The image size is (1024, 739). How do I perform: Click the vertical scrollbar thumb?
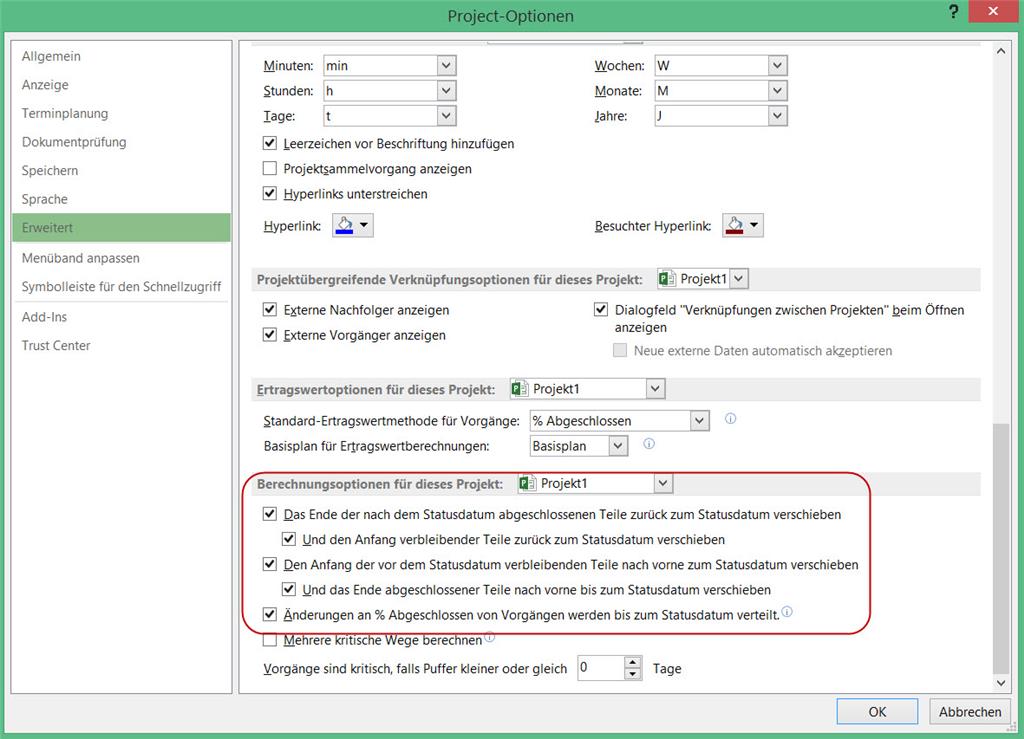[x=1001, y=548]
